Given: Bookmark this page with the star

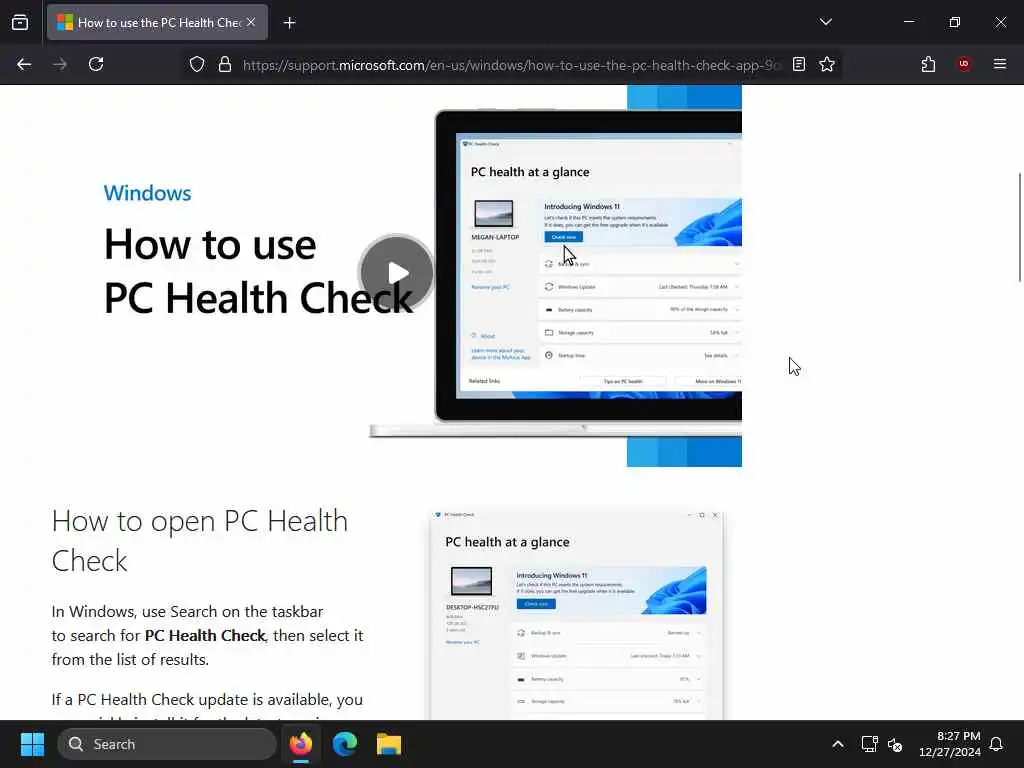Looking at the screenshot, I should click(x=827, y=64).
